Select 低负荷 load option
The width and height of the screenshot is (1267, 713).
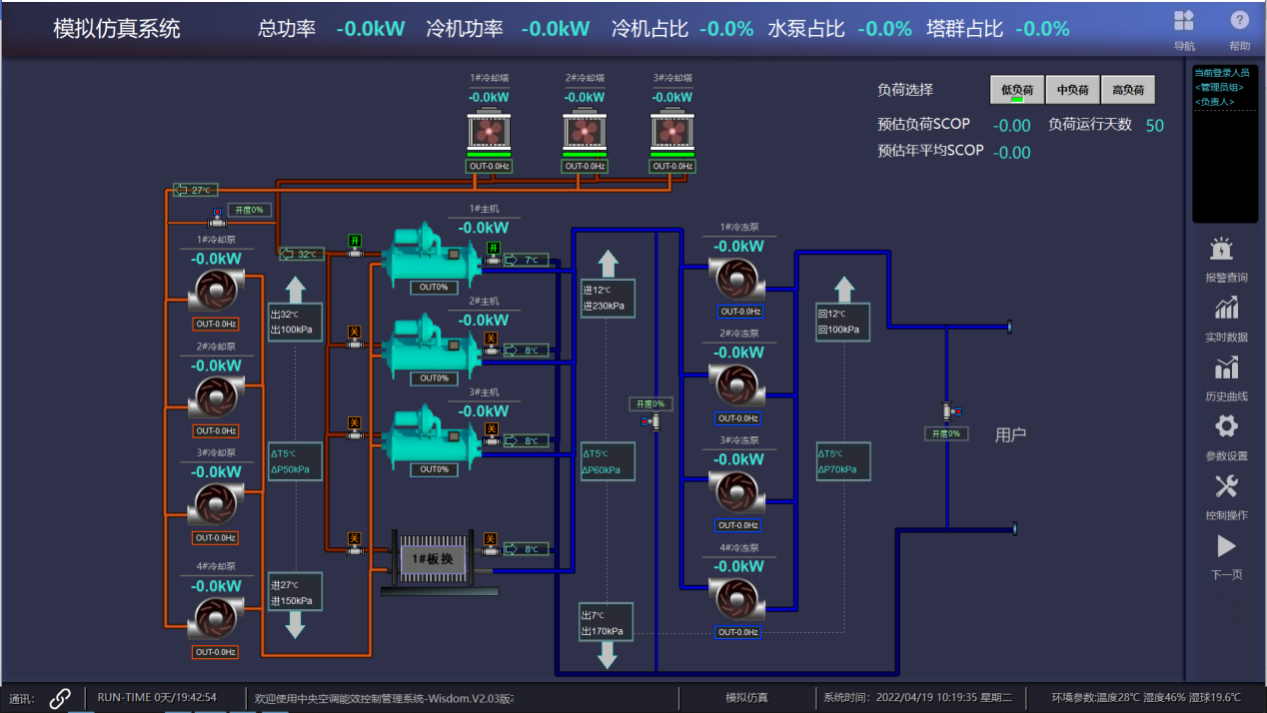(1017, 90)
